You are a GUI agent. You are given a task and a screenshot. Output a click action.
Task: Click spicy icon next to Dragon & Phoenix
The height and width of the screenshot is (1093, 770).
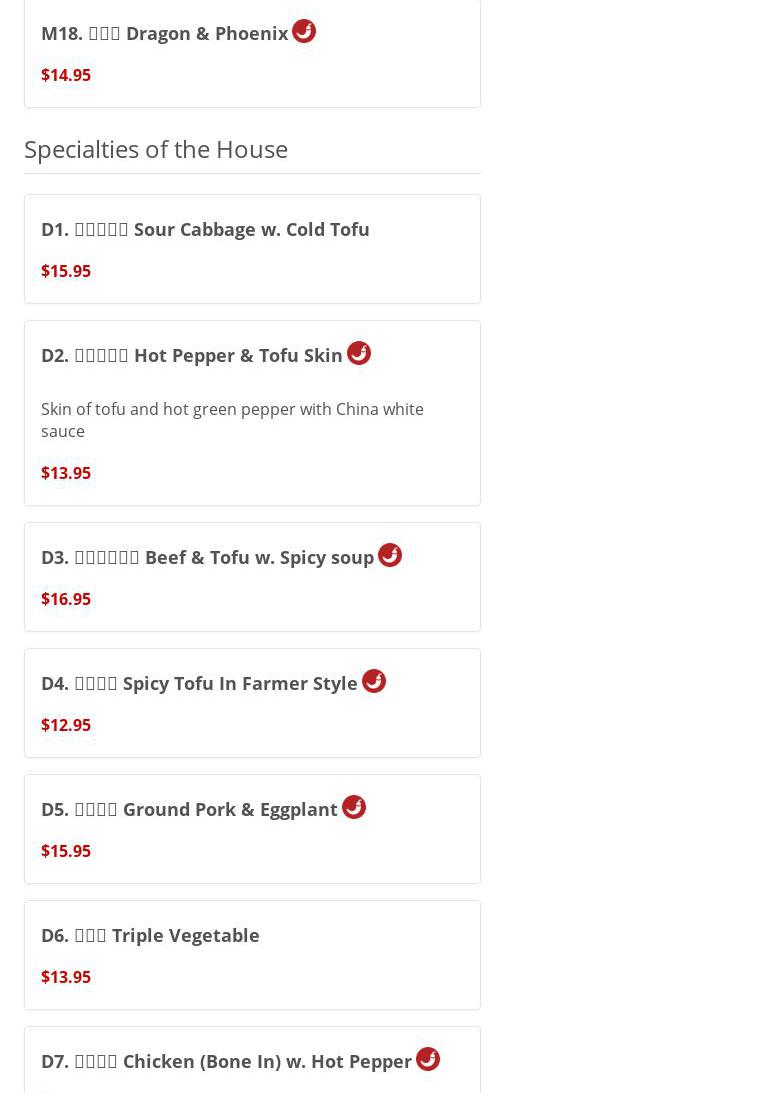pos(304,31)
